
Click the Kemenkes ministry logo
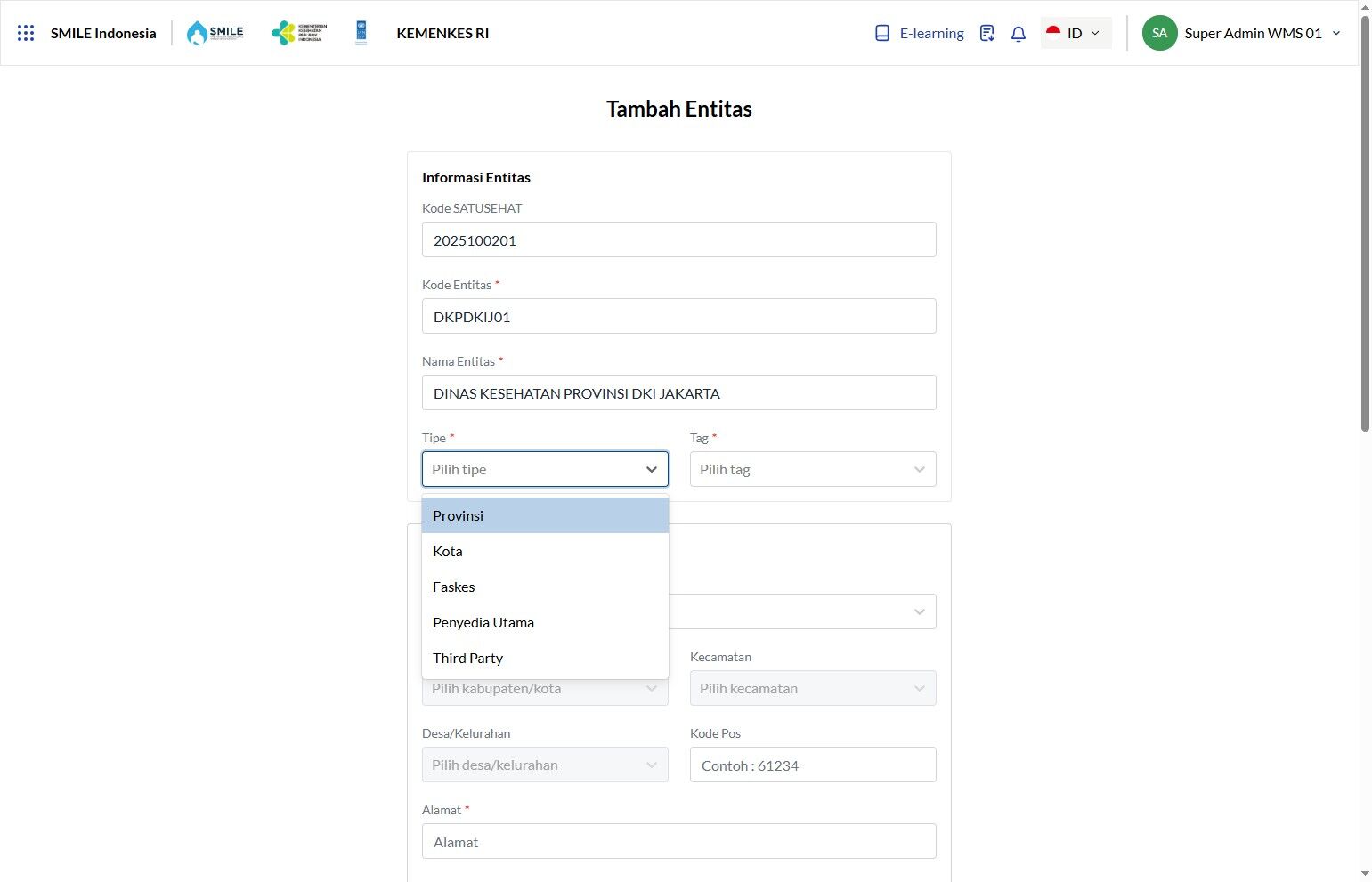click(x=299, y=33)
